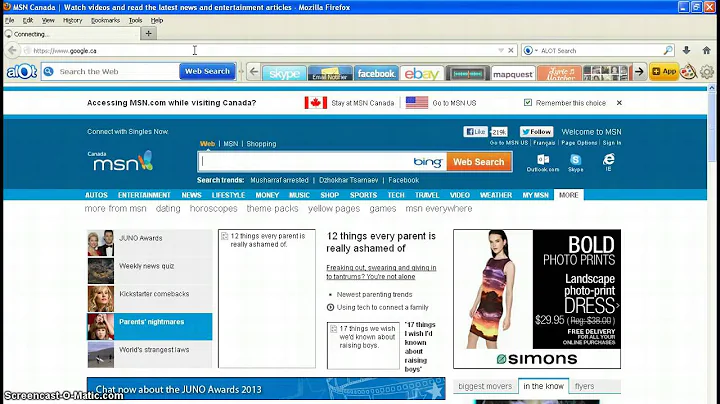Open the eBay toolbar shortcut
Viewport: 720px width, 404px height.
coord(422,73)
